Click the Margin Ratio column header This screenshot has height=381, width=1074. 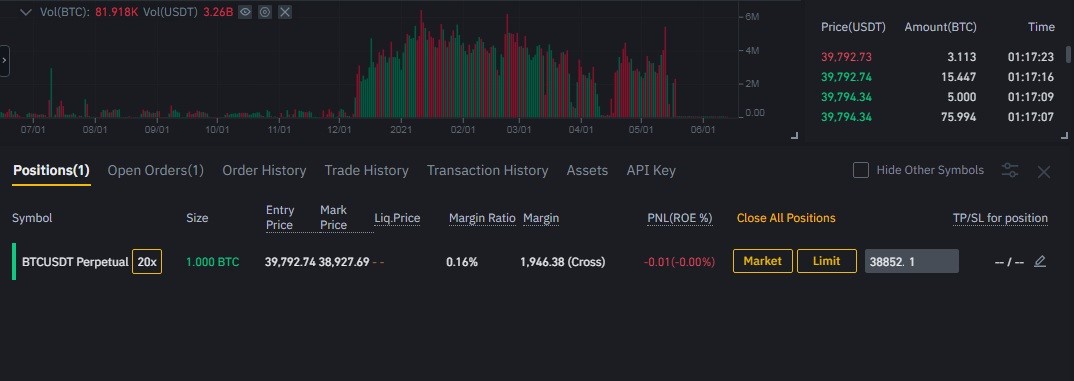tap(482, 218)
